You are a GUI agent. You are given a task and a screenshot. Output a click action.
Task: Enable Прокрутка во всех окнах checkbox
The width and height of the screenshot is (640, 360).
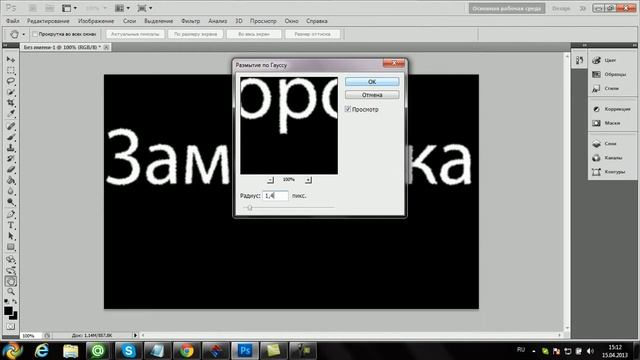35,34
